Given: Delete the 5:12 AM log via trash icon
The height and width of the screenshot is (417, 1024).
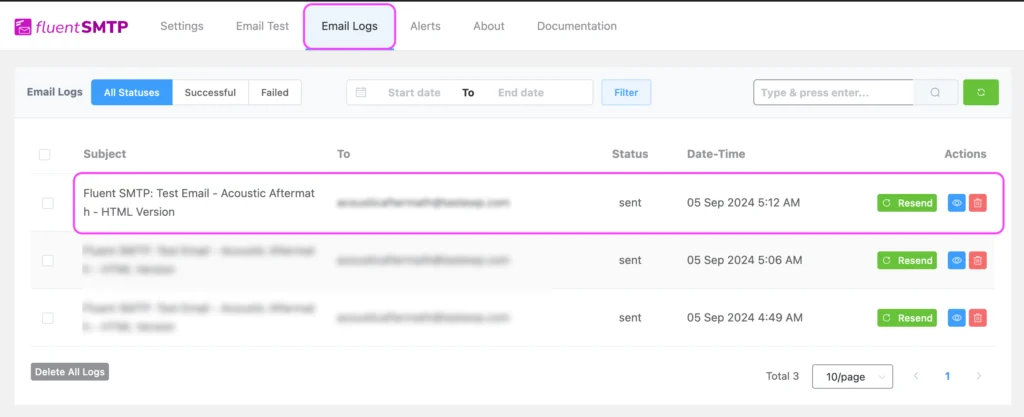Looking at the screenshot, I should (x=978, y=203).
